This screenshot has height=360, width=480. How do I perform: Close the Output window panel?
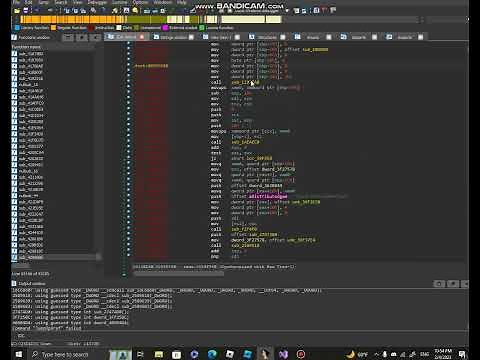(466, 284)
